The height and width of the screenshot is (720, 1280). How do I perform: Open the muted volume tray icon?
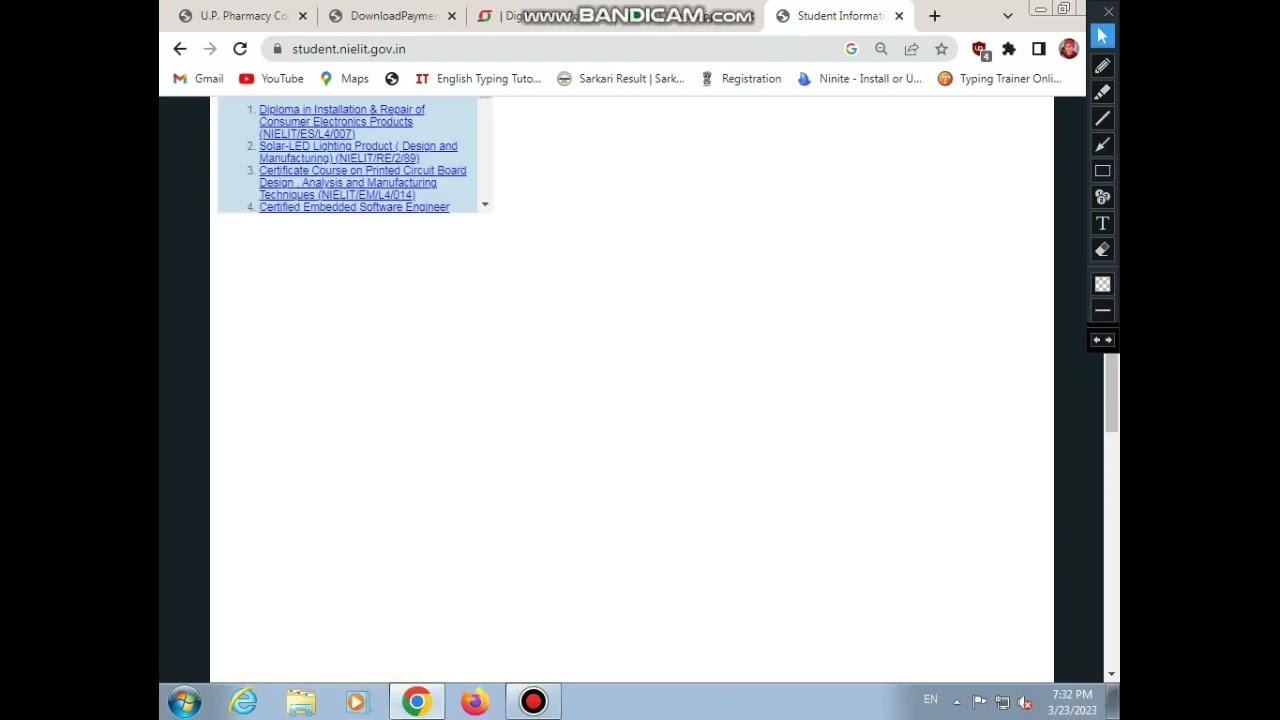1025,703
